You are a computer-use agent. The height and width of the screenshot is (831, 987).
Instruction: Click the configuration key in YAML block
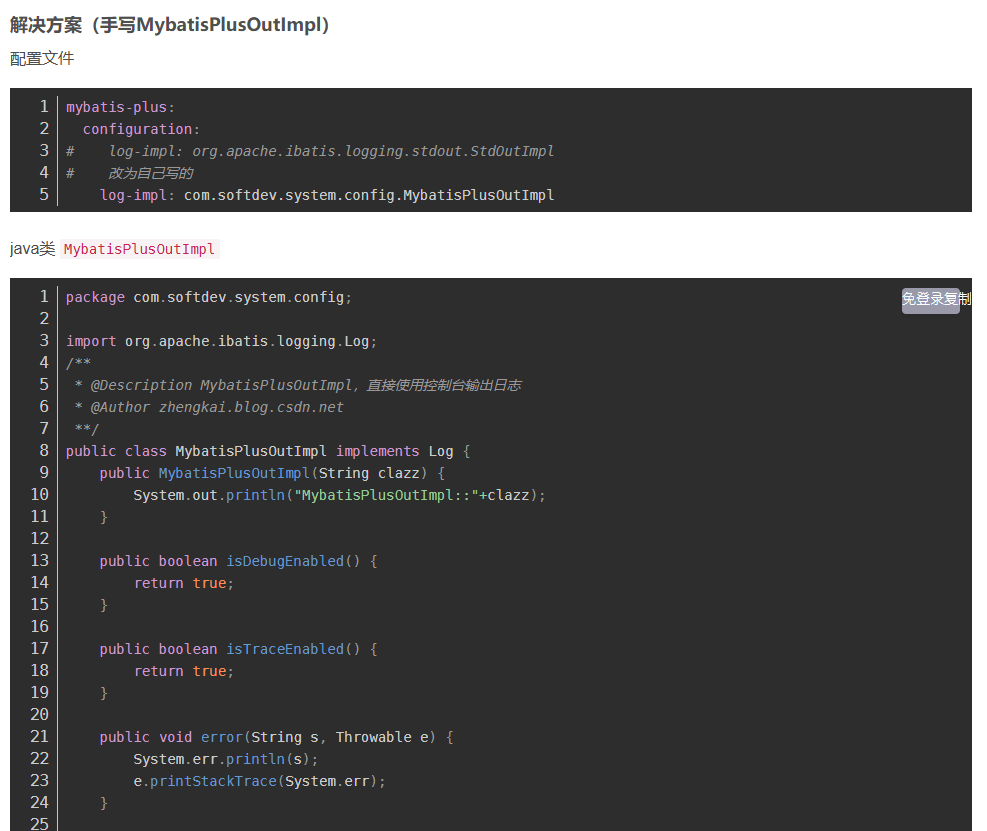138,129
